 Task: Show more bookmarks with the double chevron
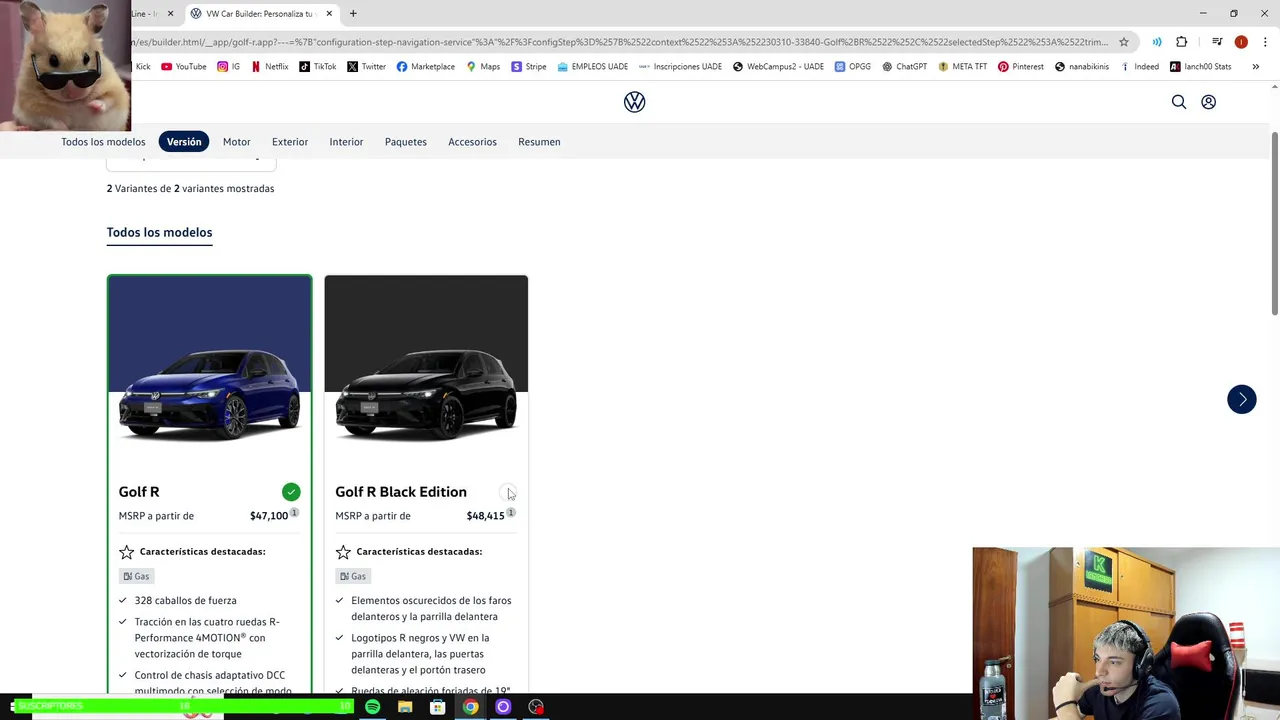1255,67
